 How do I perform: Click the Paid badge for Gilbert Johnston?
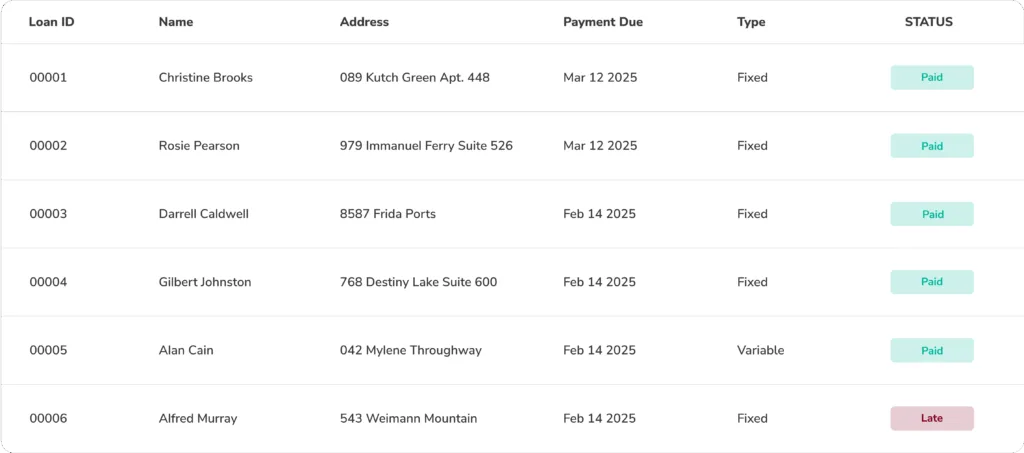point(932,282)
